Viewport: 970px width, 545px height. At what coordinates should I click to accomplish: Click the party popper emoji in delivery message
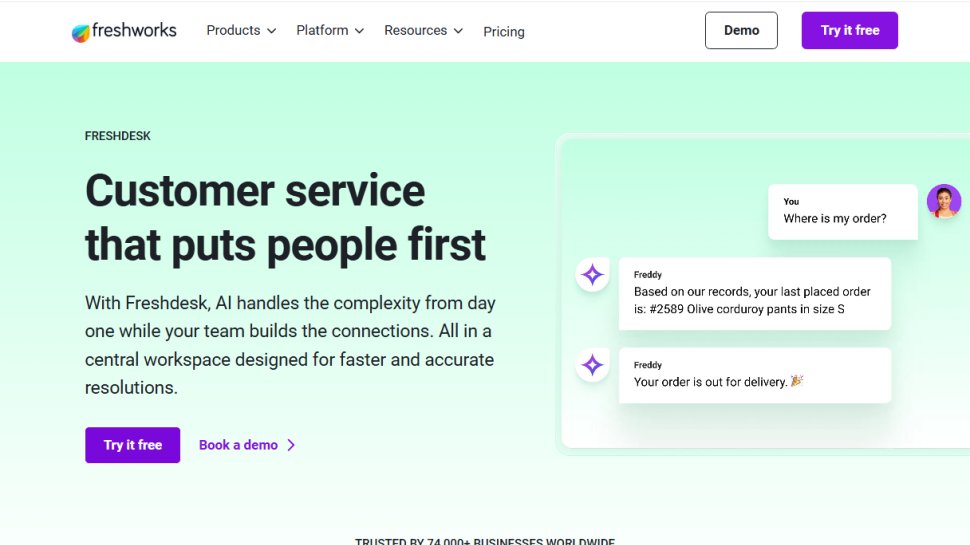point(797,380)
